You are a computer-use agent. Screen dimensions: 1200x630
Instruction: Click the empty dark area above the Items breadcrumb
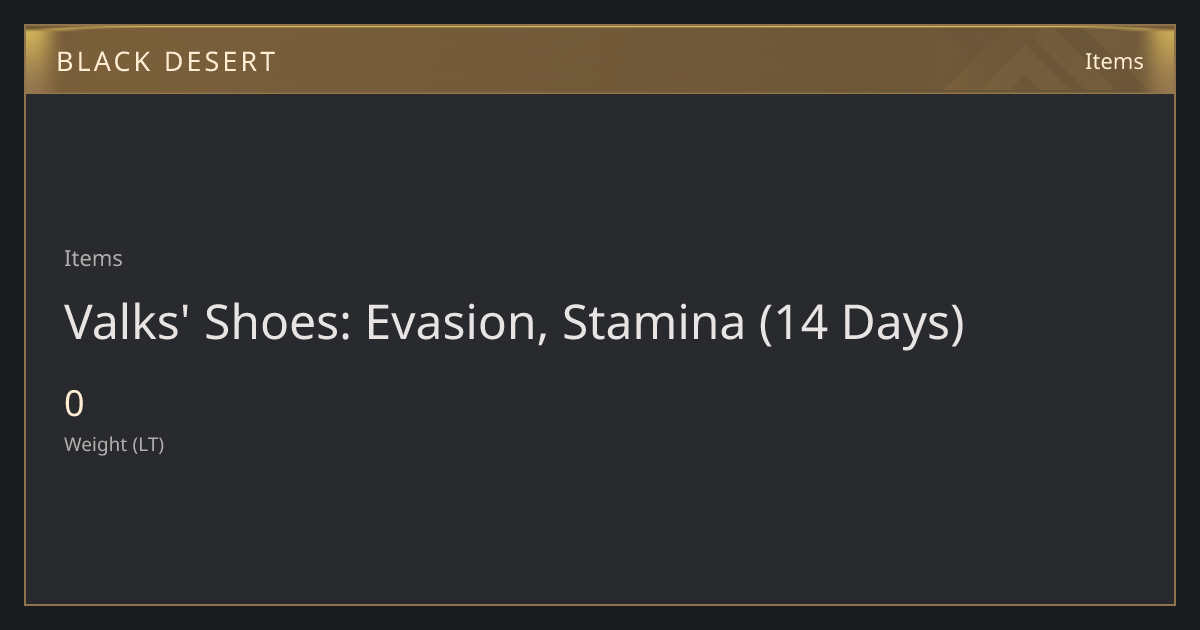[x=600, y=168]
